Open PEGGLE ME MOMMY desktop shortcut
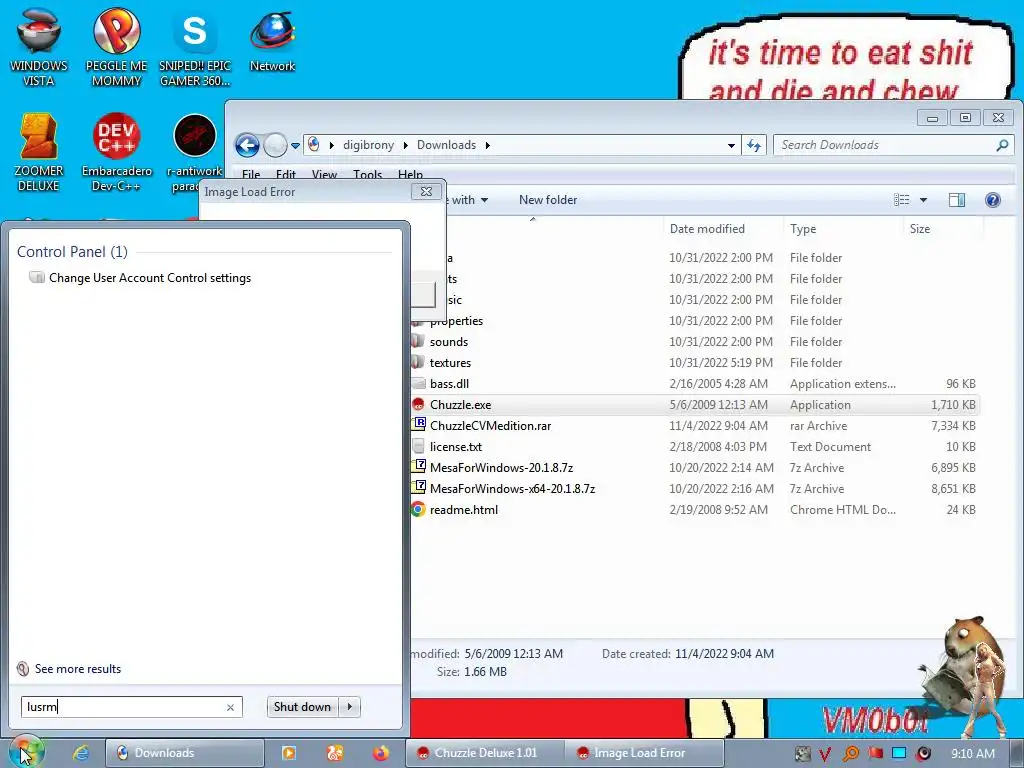The height and width of the screenshot is (768, 1024). point(116,48)
